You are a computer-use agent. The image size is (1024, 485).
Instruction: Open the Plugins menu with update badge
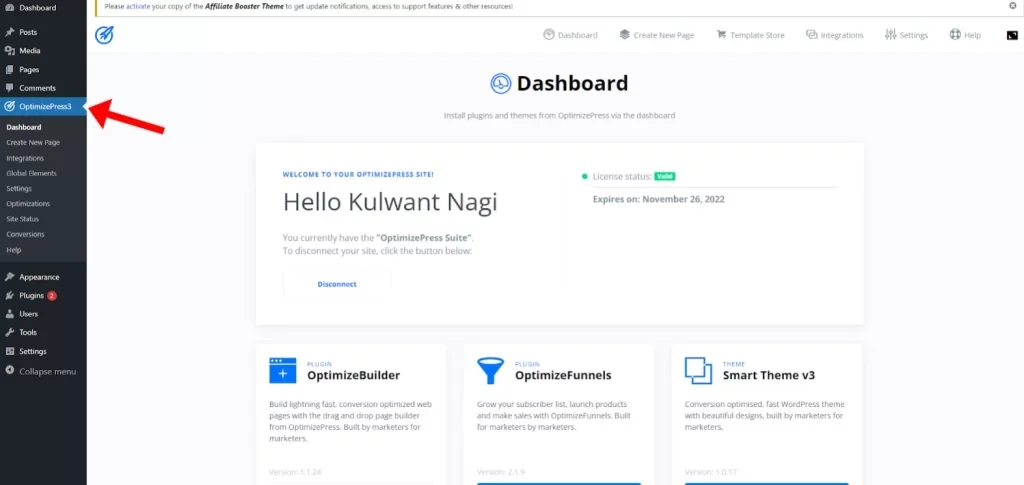point(32,296)
